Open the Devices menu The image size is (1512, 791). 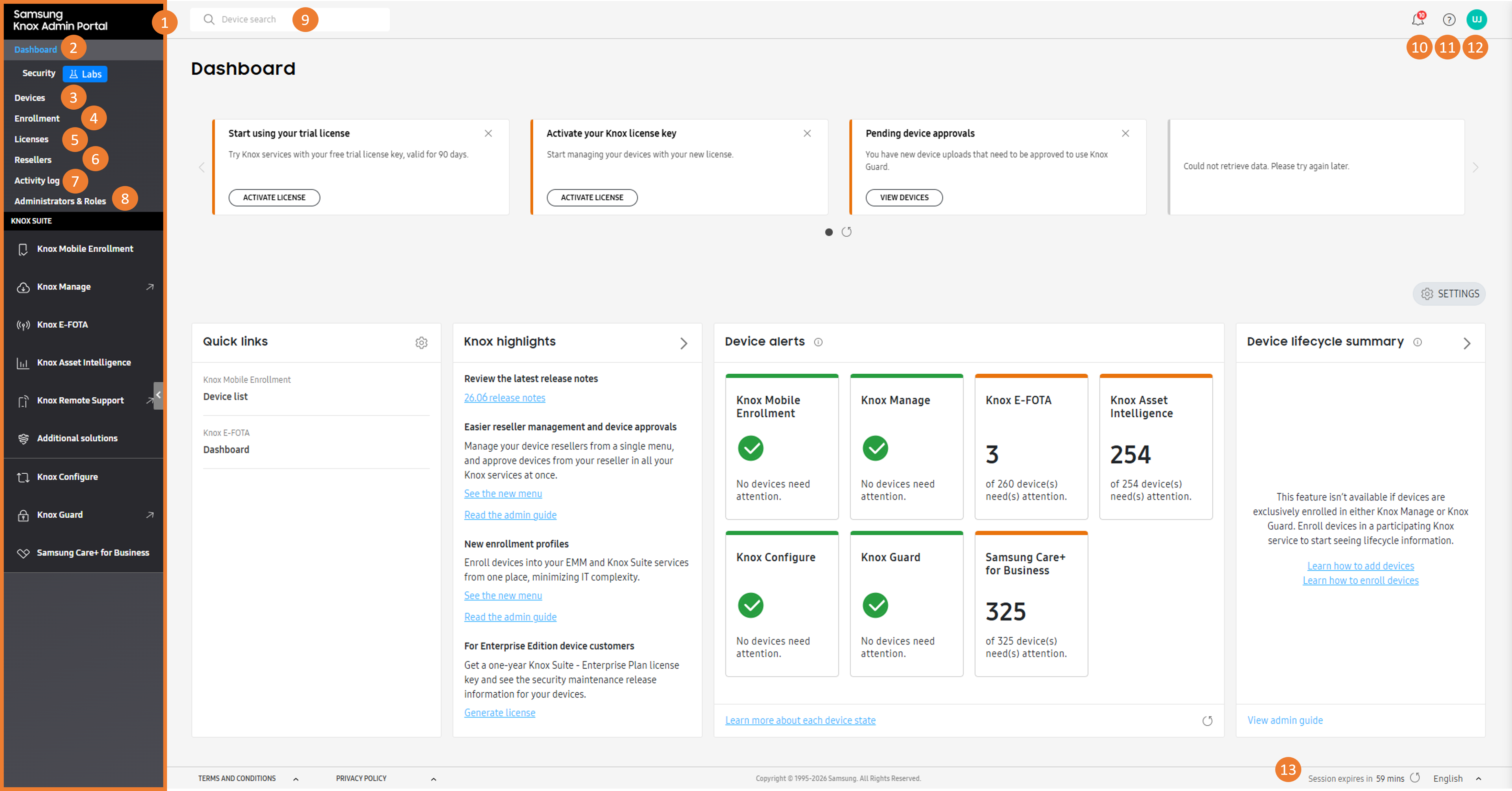coord(29,98)
